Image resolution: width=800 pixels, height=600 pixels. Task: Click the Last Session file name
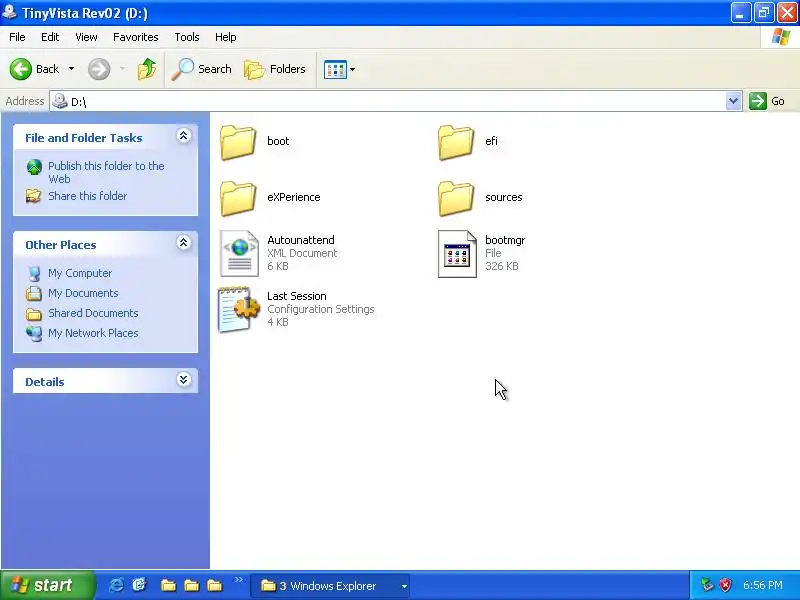pos(297,296)
